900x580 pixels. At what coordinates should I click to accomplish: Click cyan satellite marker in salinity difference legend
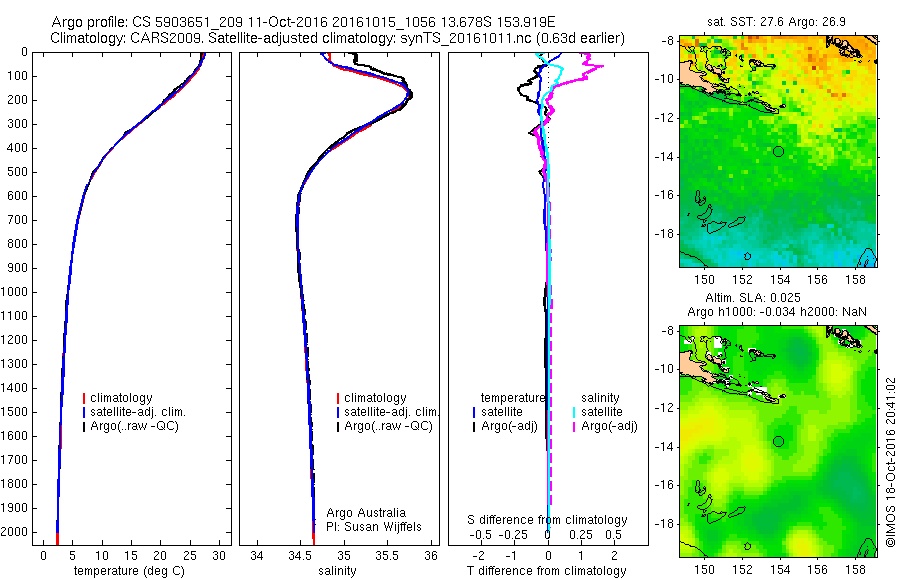point(574,412)
